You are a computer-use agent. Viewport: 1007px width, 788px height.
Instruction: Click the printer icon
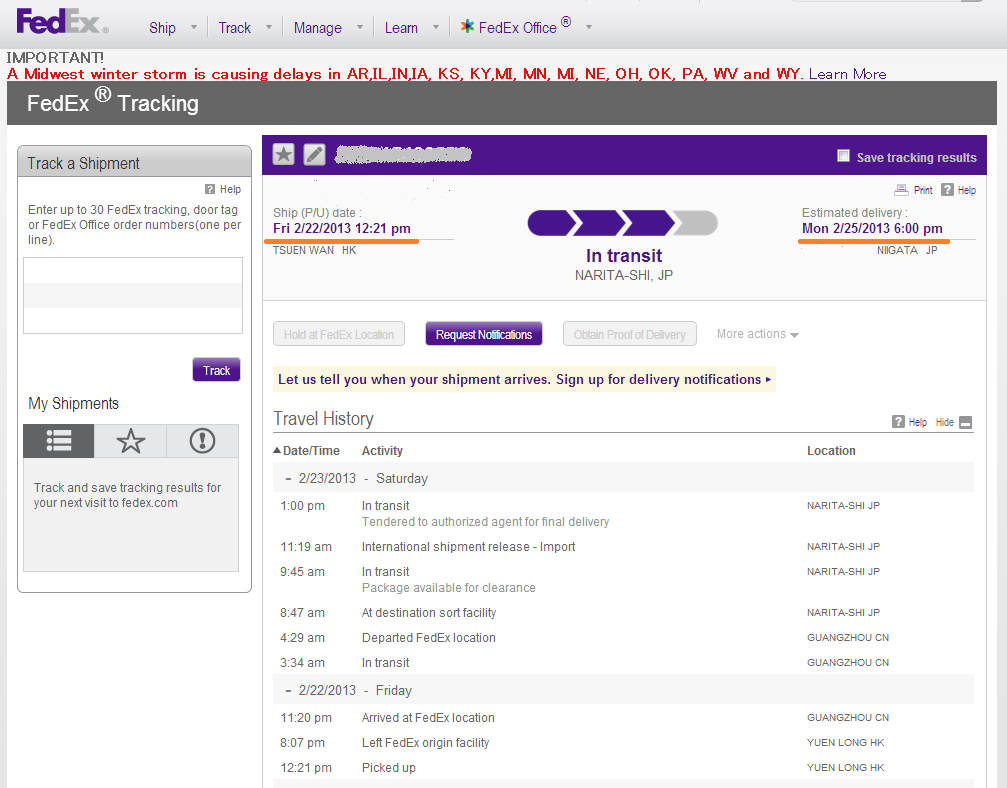pos(901,189)
